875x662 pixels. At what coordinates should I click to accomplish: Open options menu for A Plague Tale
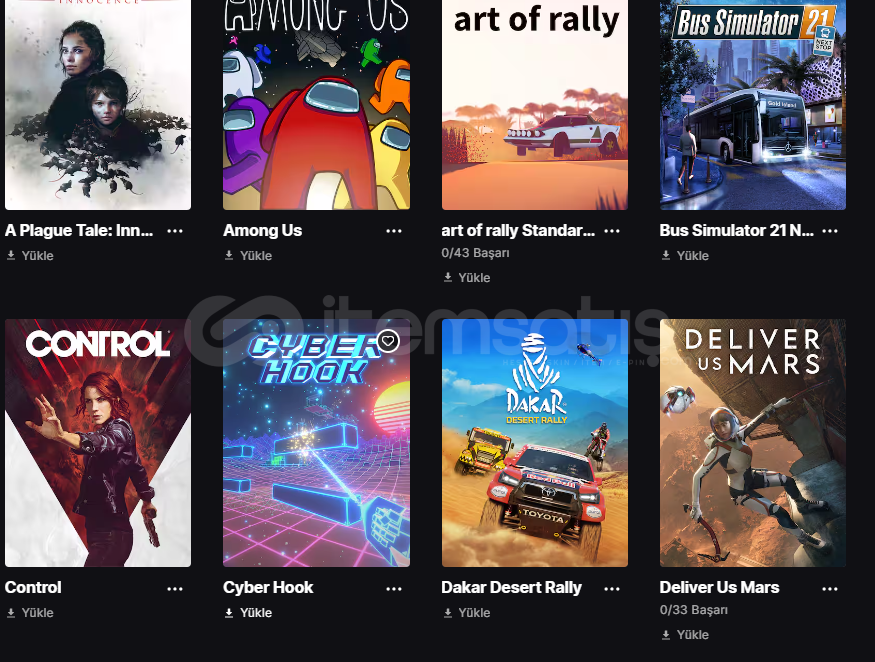(x=175, y=231)
